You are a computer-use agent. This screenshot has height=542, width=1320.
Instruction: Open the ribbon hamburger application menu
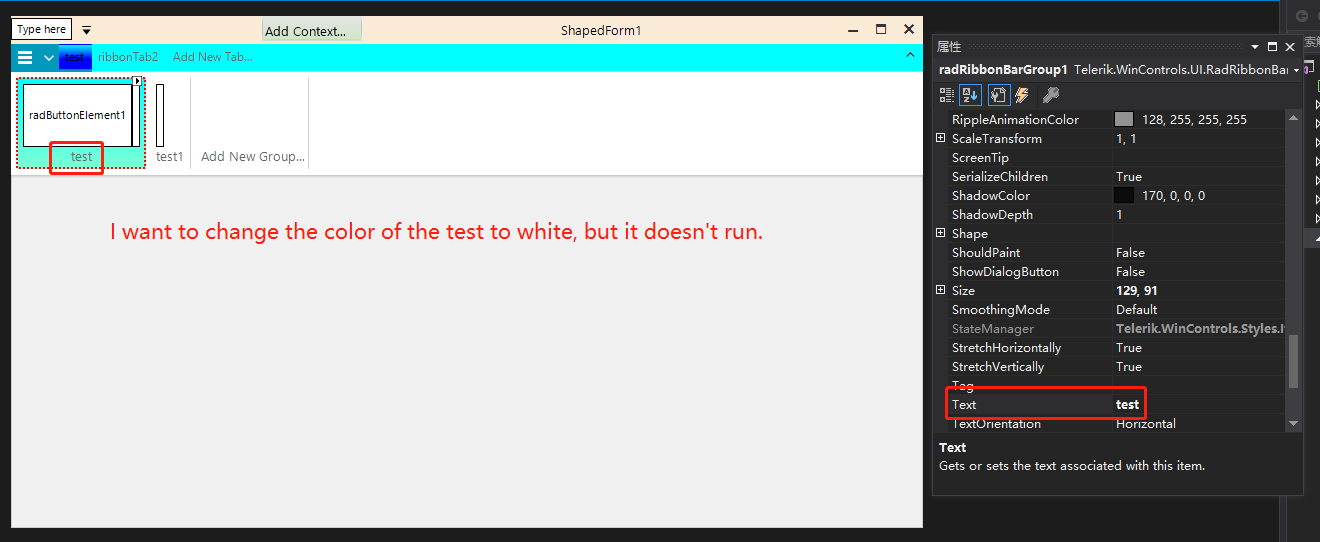[25, 58]
